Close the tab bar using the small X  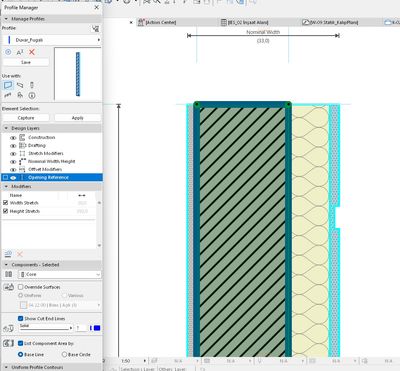[x=131, y=22]
